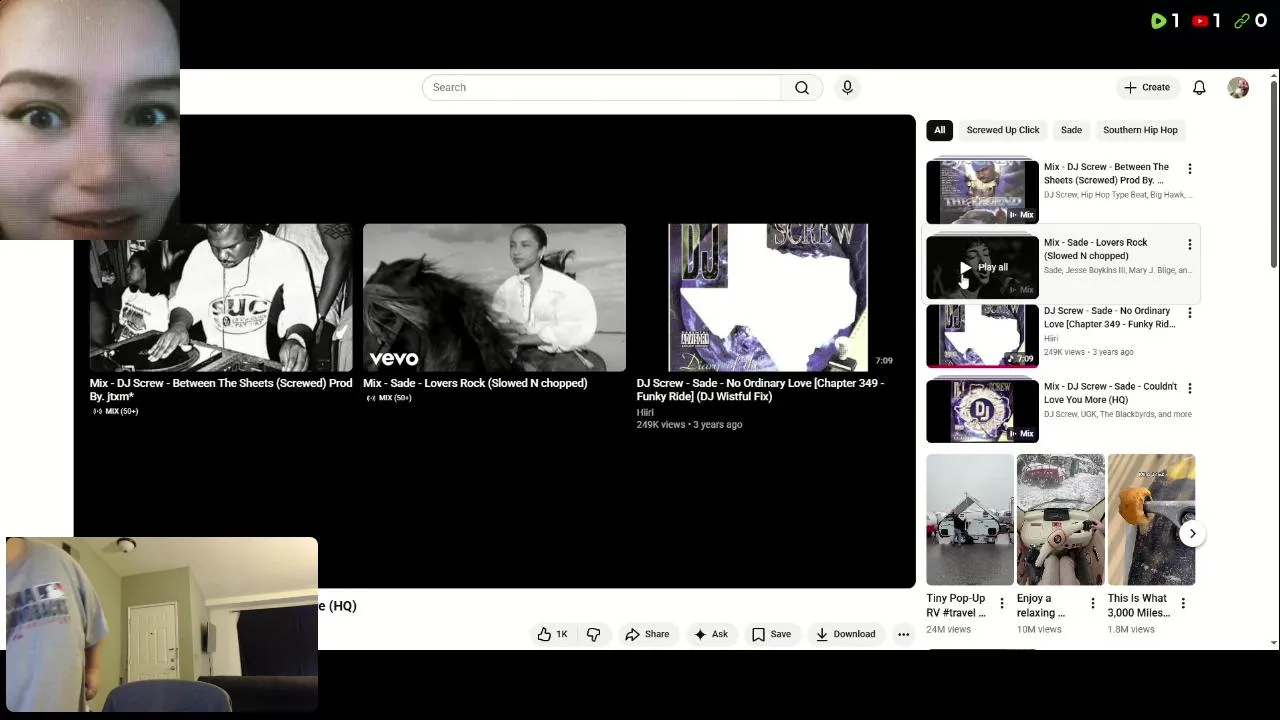Open more actions ellipsis below video
The width and height of the screenshot is (1280, 720).
point(903,634)
